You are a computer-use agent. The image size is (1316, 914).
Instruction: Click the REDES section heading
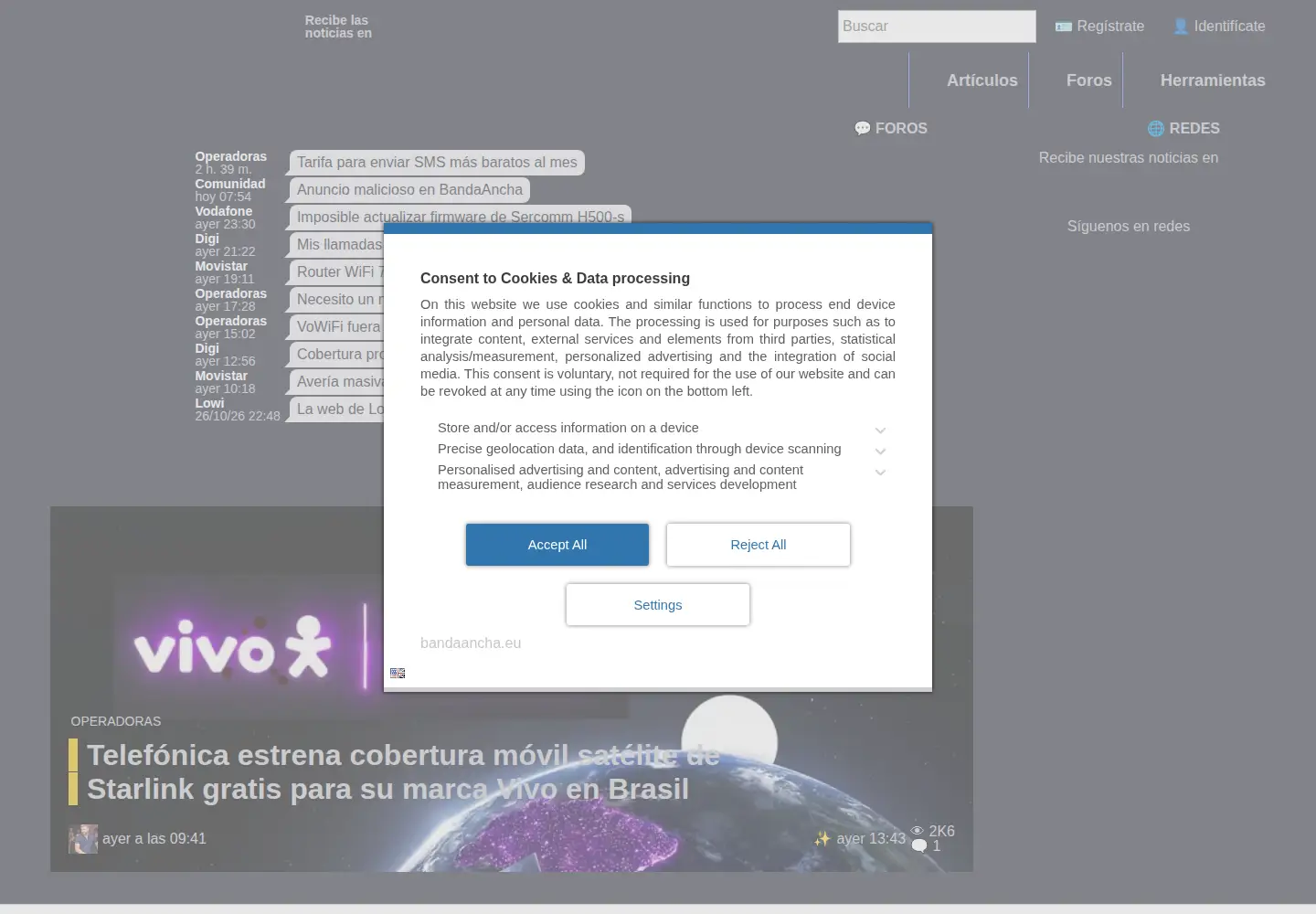click(x=1194, y=129)
